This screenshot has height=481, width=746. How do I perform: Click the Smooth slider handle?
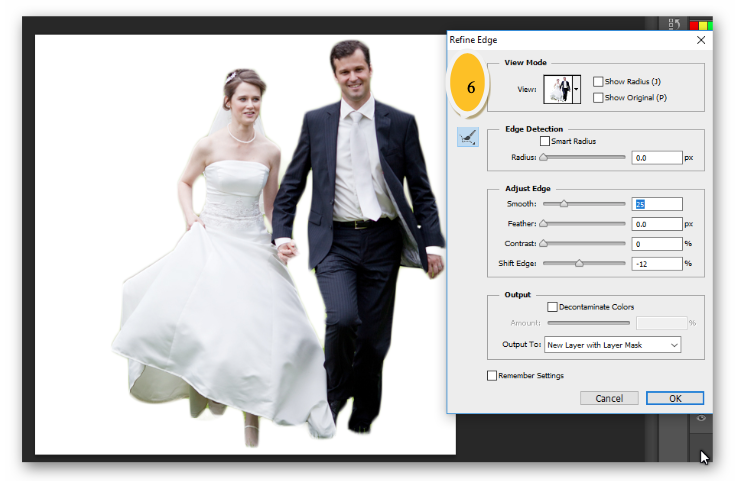pyautogui.click(x=563, y=204)
